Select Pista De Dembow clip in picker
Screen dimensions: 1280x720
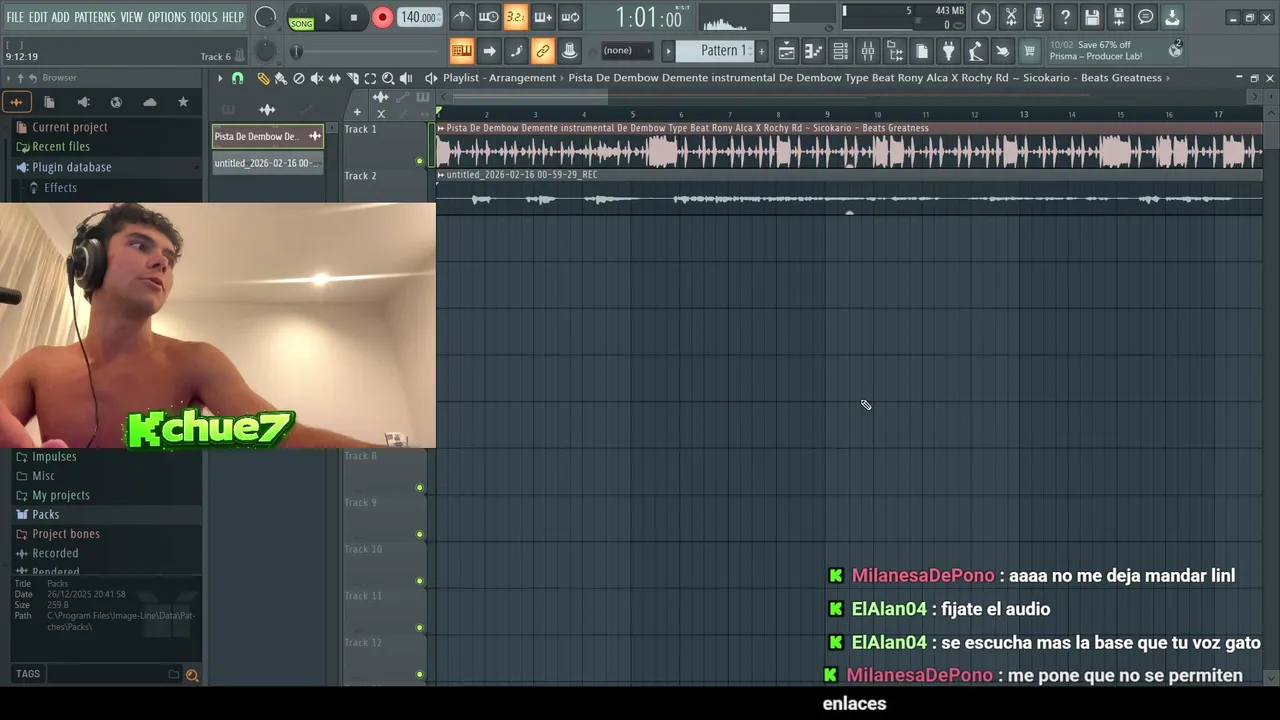(x=267, y=137)
